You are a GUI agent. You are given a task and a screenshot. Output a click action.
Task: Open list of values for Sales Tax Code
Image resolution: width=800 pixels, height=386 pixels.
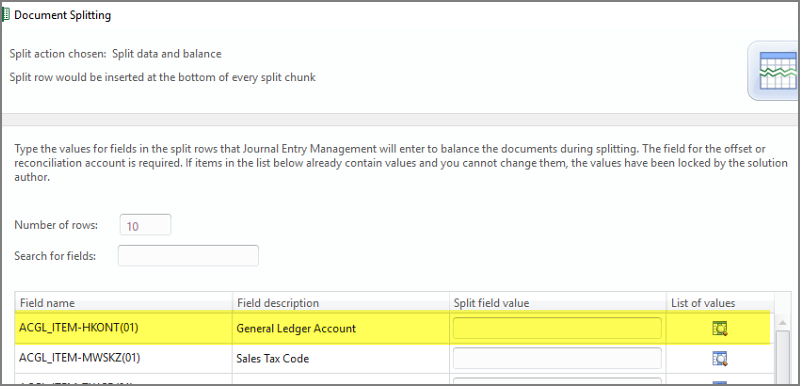719,358
